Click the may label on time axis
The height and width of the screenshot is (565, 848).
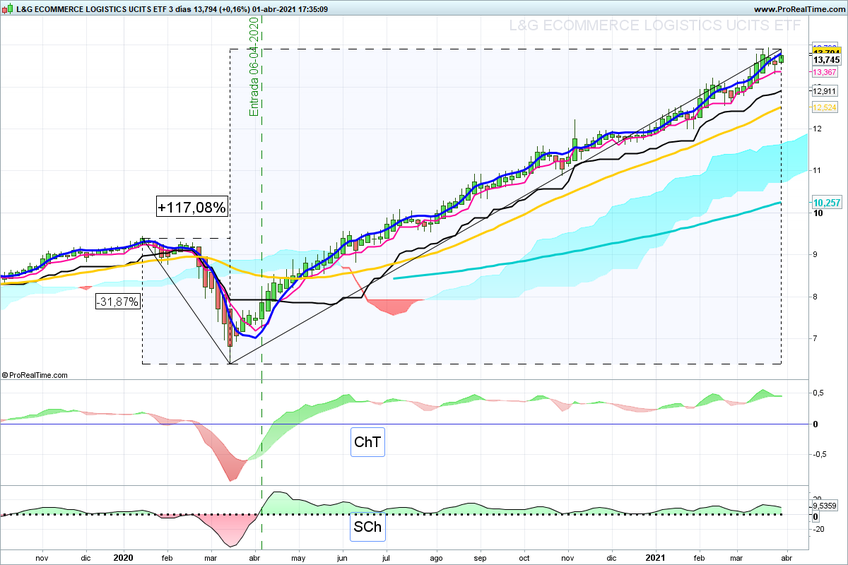point(299,559)
